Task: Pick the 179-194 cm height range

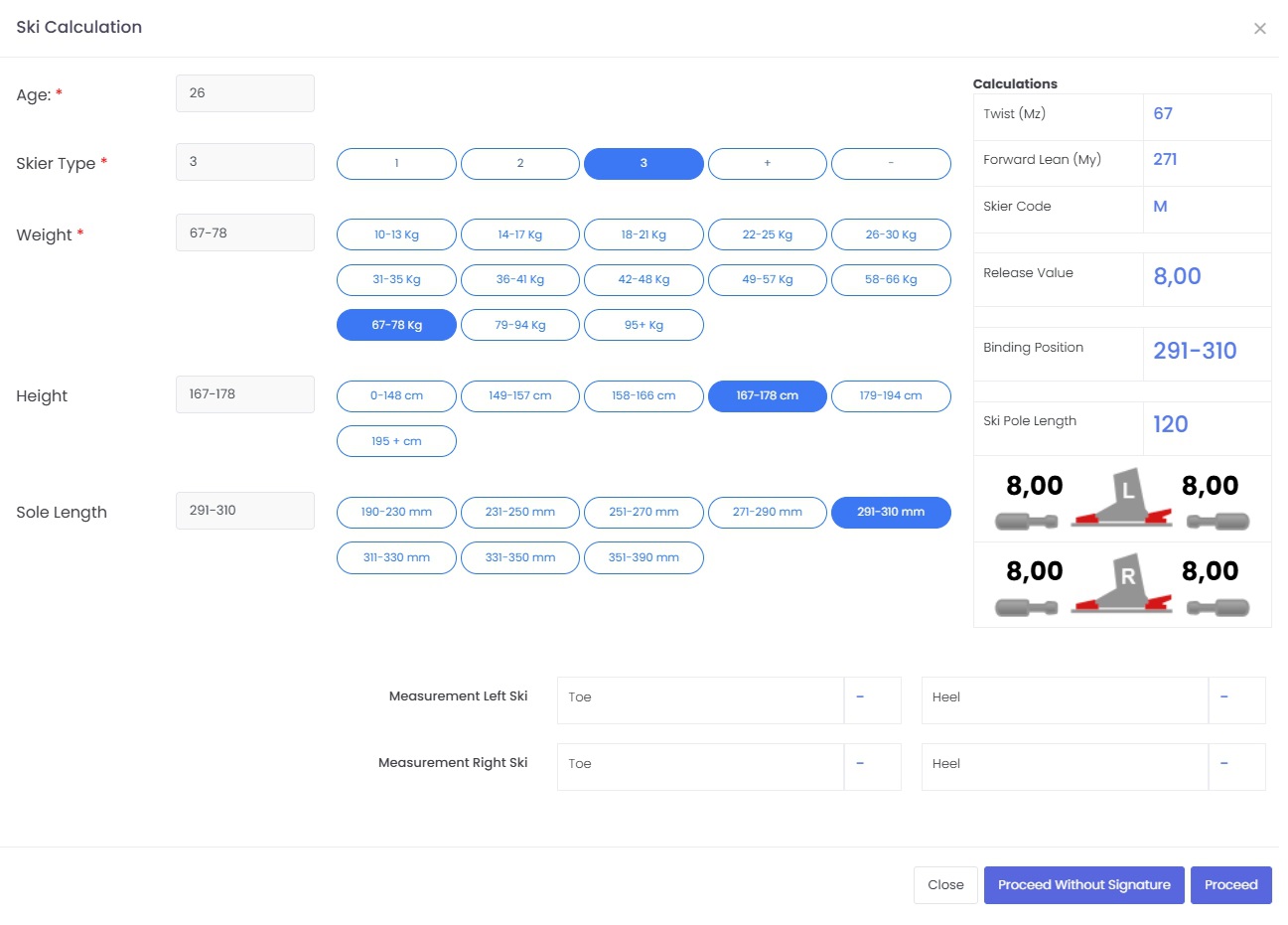Action: pyautogui.click(x=890, y=396)
